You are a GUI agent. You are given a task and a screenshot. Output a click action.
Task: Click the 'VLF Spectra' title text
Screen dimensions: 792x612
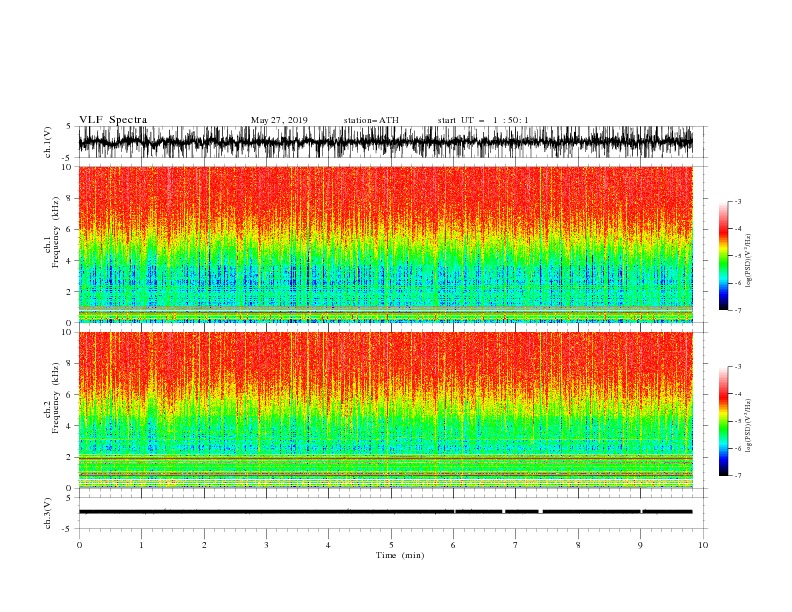pos(113,120)
